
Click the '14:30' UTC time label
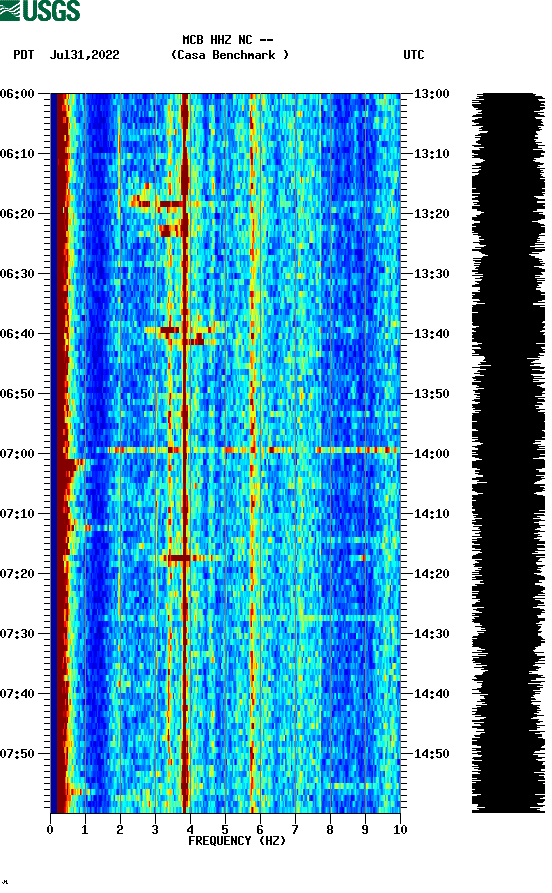click(x=432, y=634)
